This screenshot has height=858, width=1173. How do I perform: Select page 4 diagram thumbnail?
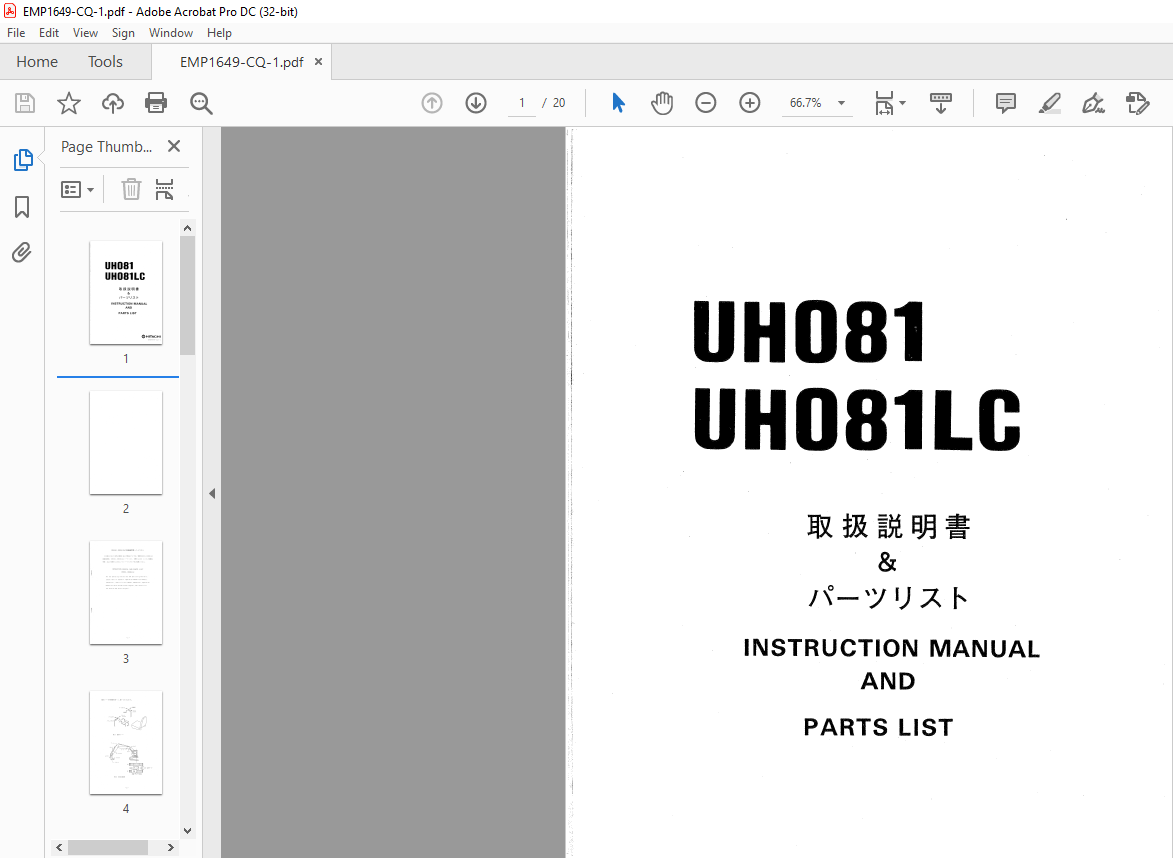(126, 742)
